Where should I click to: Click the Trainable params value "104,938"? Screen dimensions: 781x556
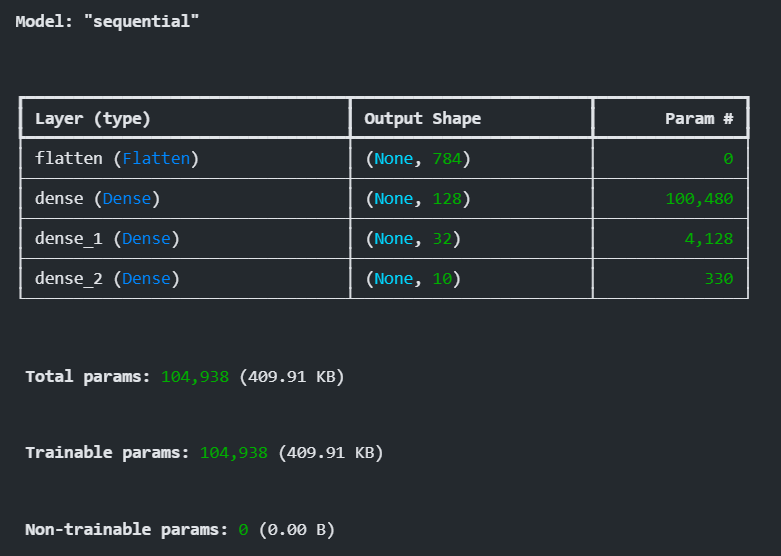tap(234, 453)
